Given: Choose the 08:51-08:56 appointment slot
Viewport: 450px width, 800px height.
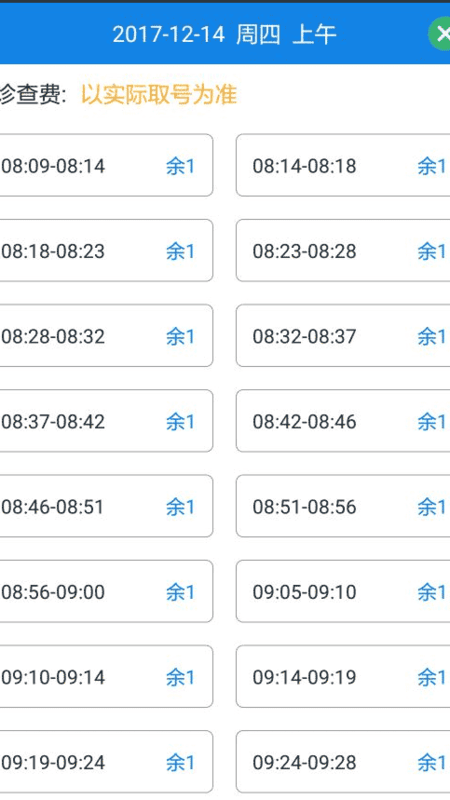Looking at the screenshot, I should (x=343, y=506).
